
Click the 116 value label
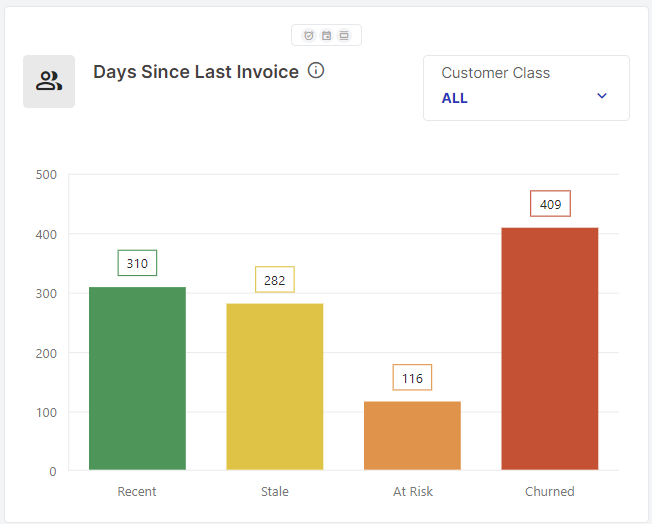(x=412, y=378)
